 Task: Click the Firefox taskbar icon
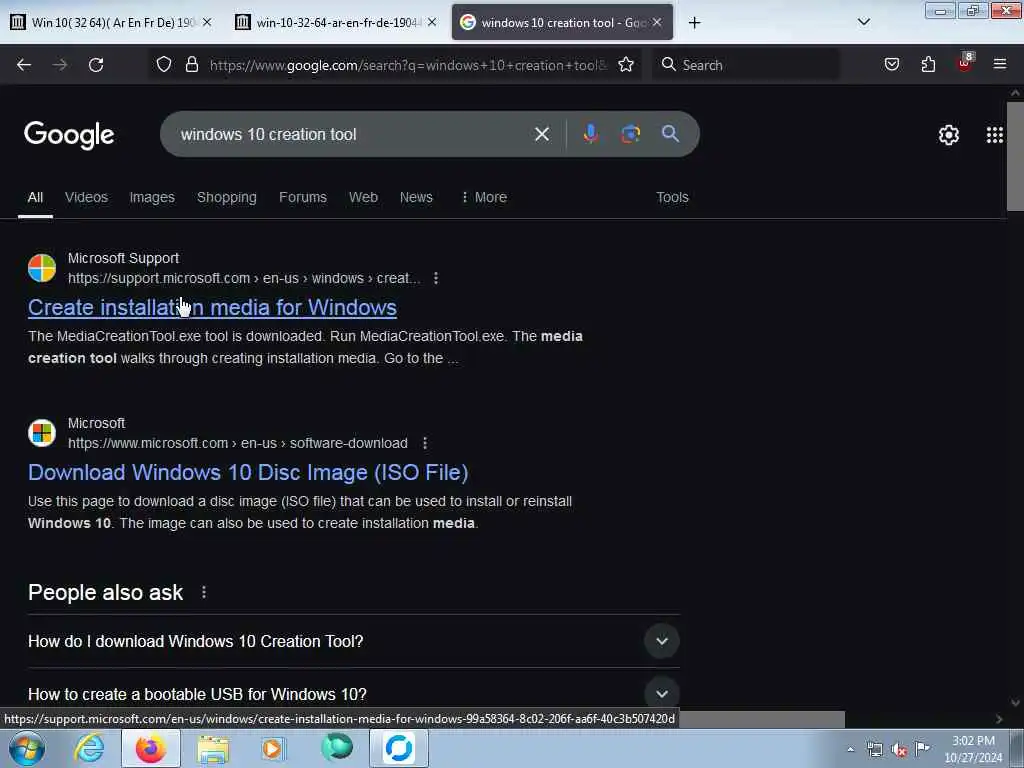pos(151,748)
